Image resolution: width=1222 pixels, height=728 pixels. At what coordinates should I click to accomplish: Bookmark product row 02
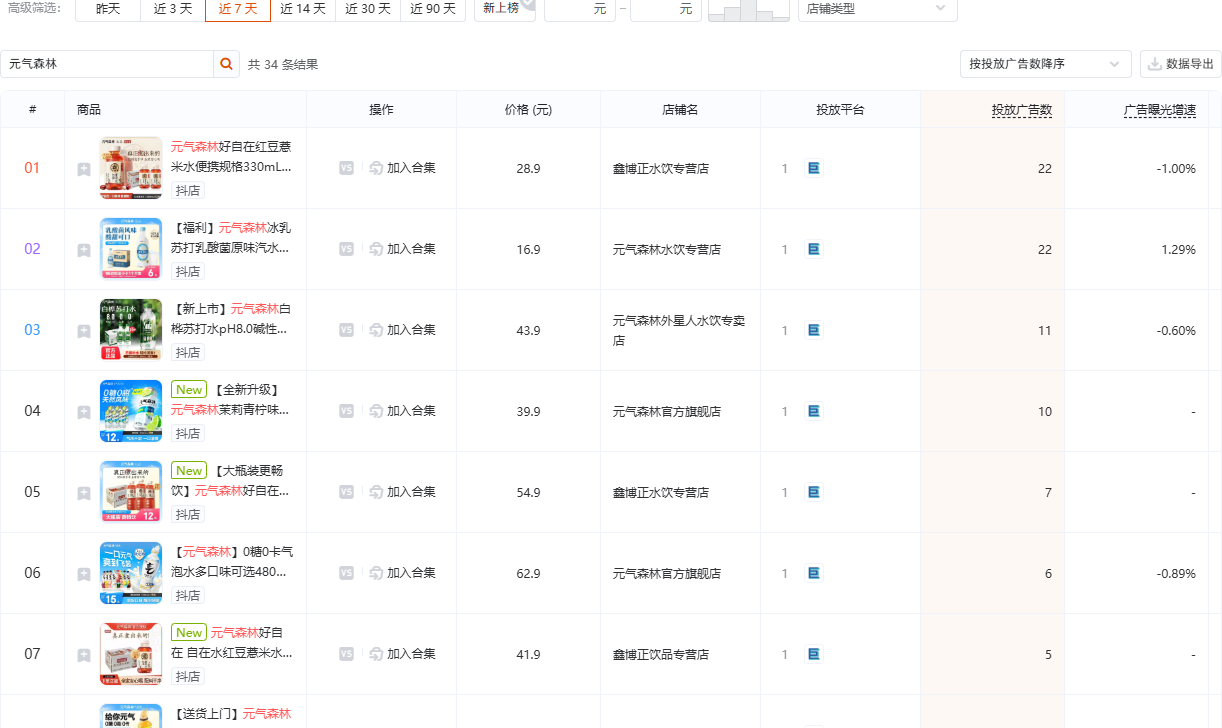pyautogui.click(x=84, y=250)
